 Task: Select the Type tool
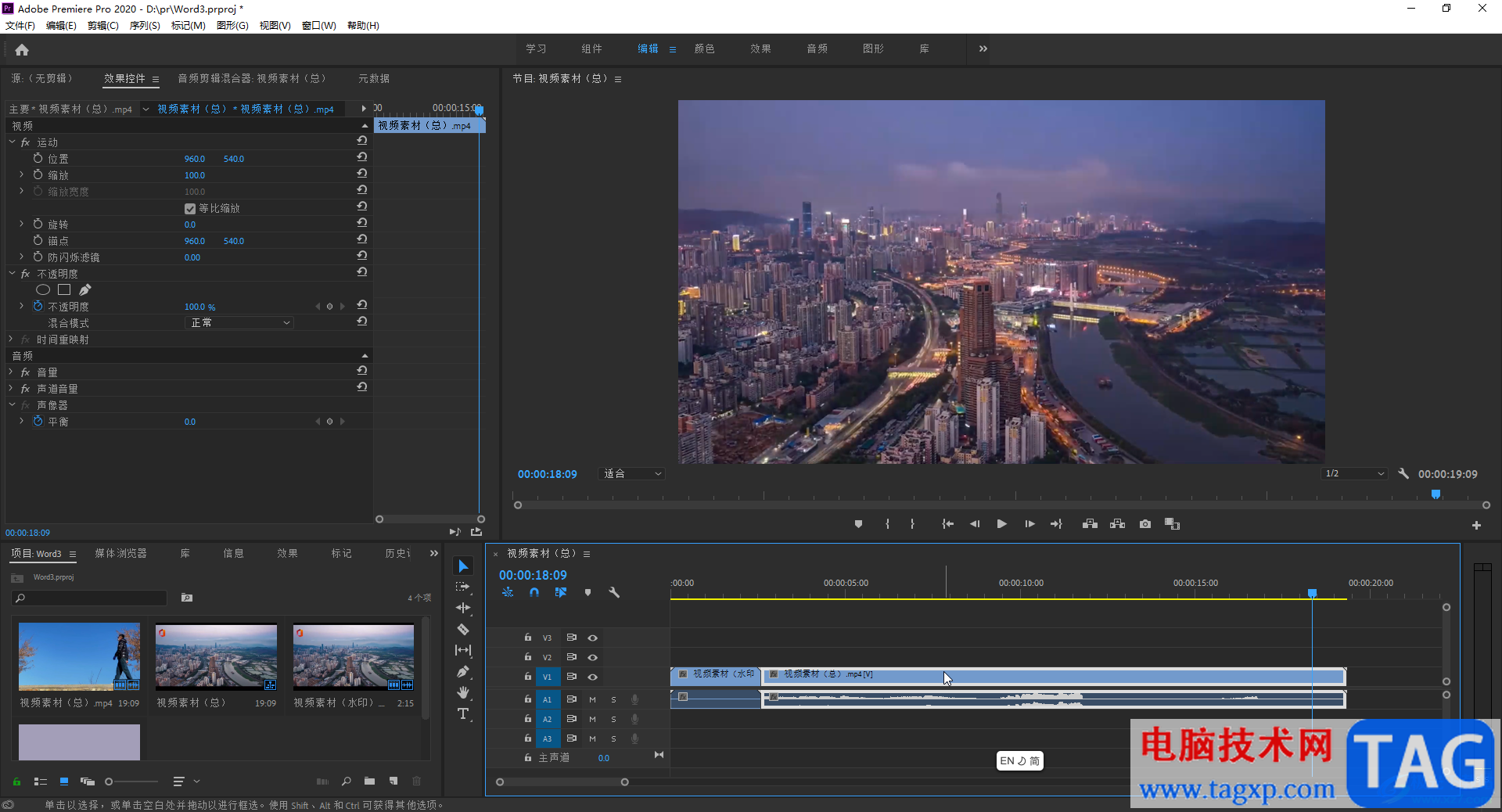(x=463, y=713)
